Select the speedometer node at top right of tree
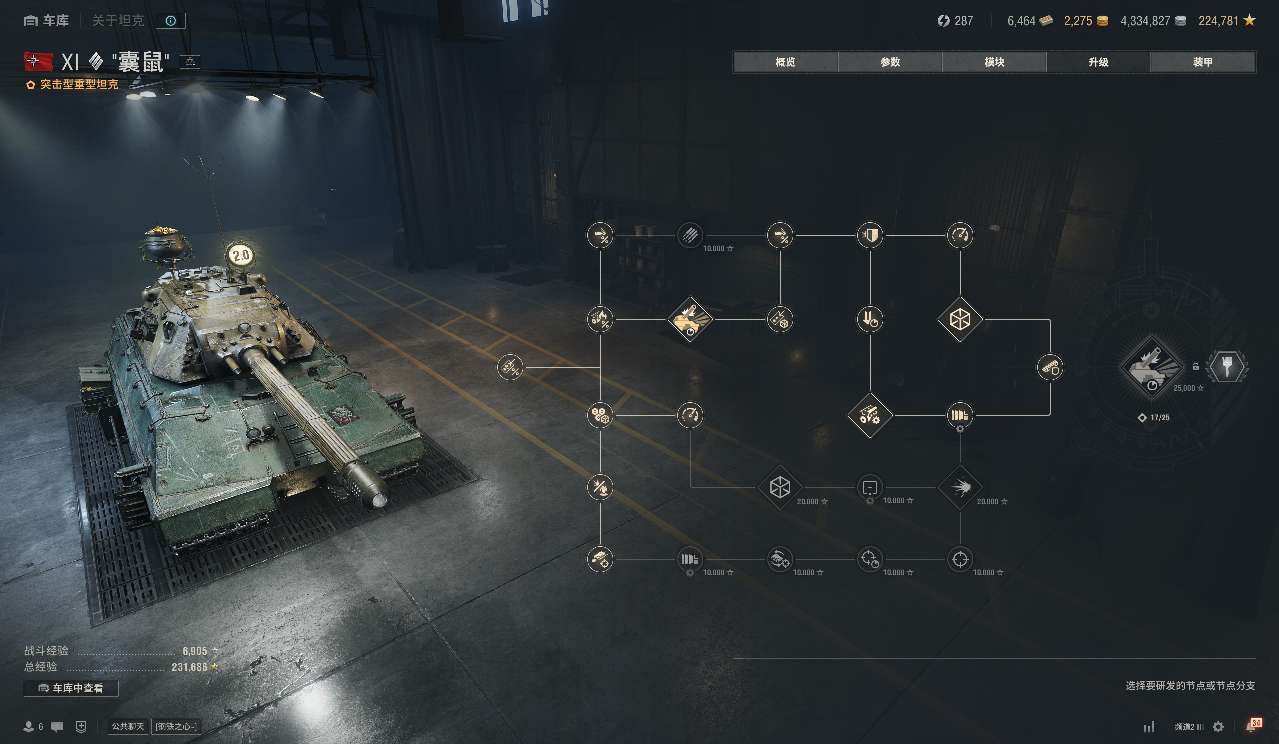This screenshot has width=1279, height=744. [960, 235]
